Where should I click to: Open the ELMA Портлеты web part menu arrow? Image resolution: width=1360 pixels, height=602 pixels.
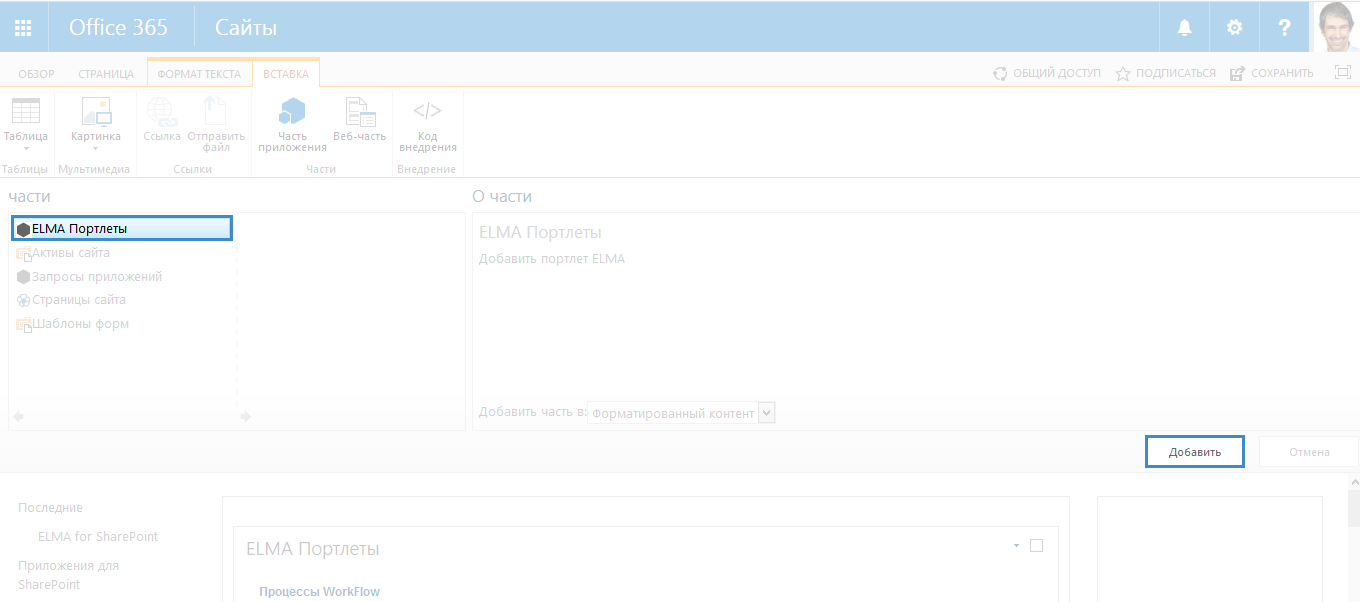(x=1016, y=546)
